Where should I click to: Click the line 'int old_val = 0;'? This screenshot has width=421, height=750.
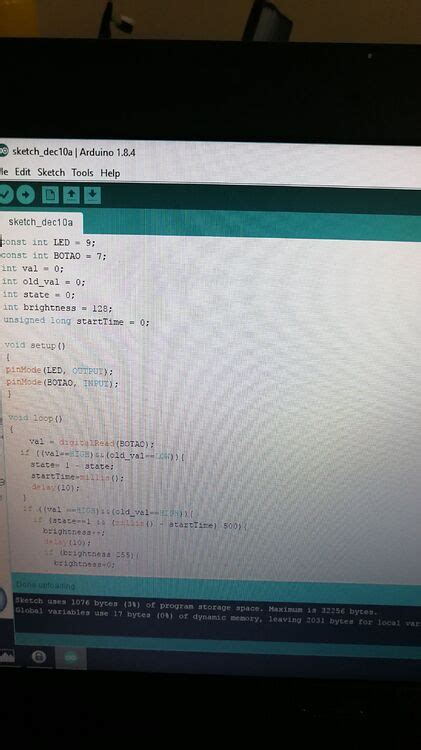coord(44,282)
